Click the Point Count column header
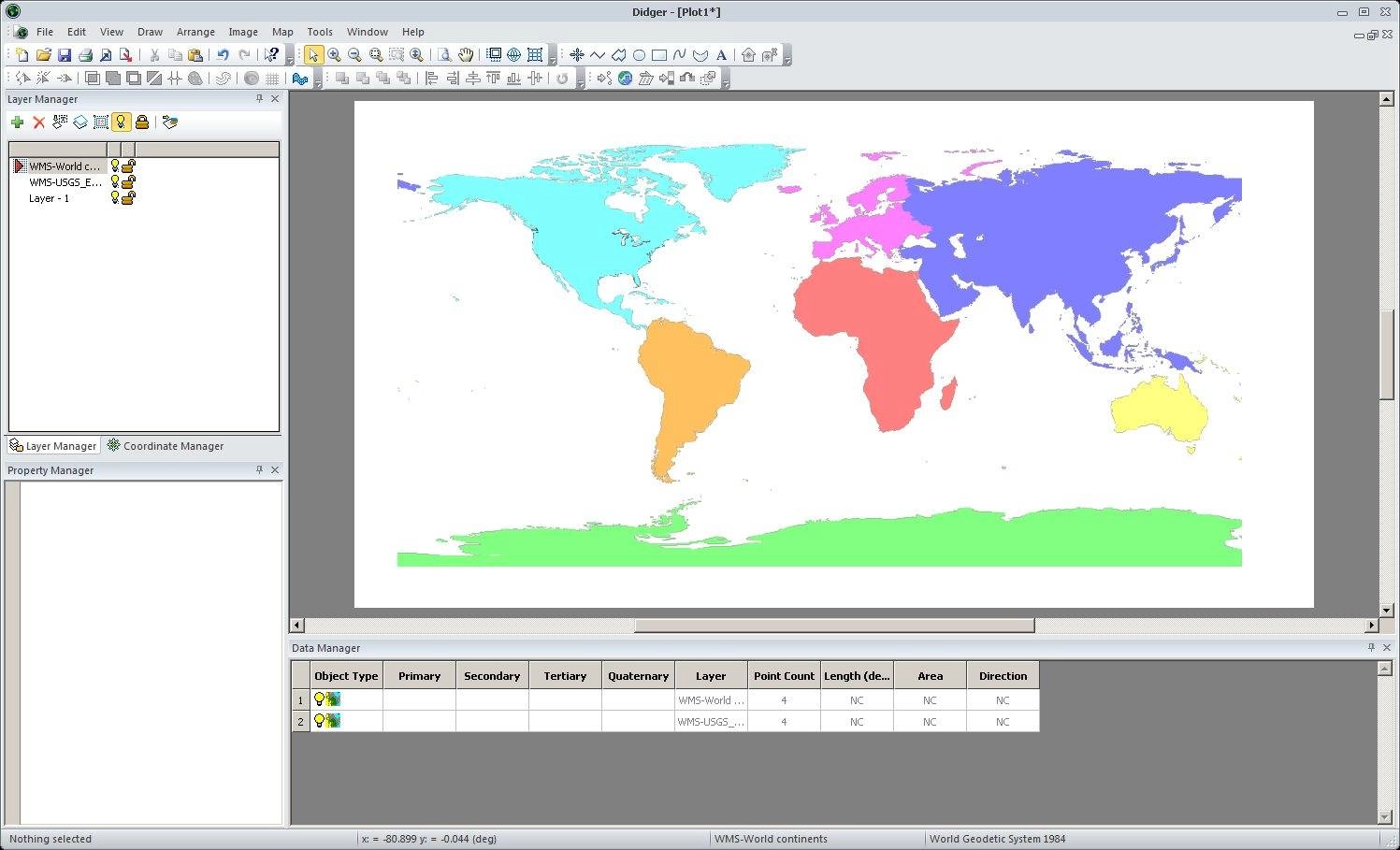Screen dimensions: 1400x850 click(784, 676)
